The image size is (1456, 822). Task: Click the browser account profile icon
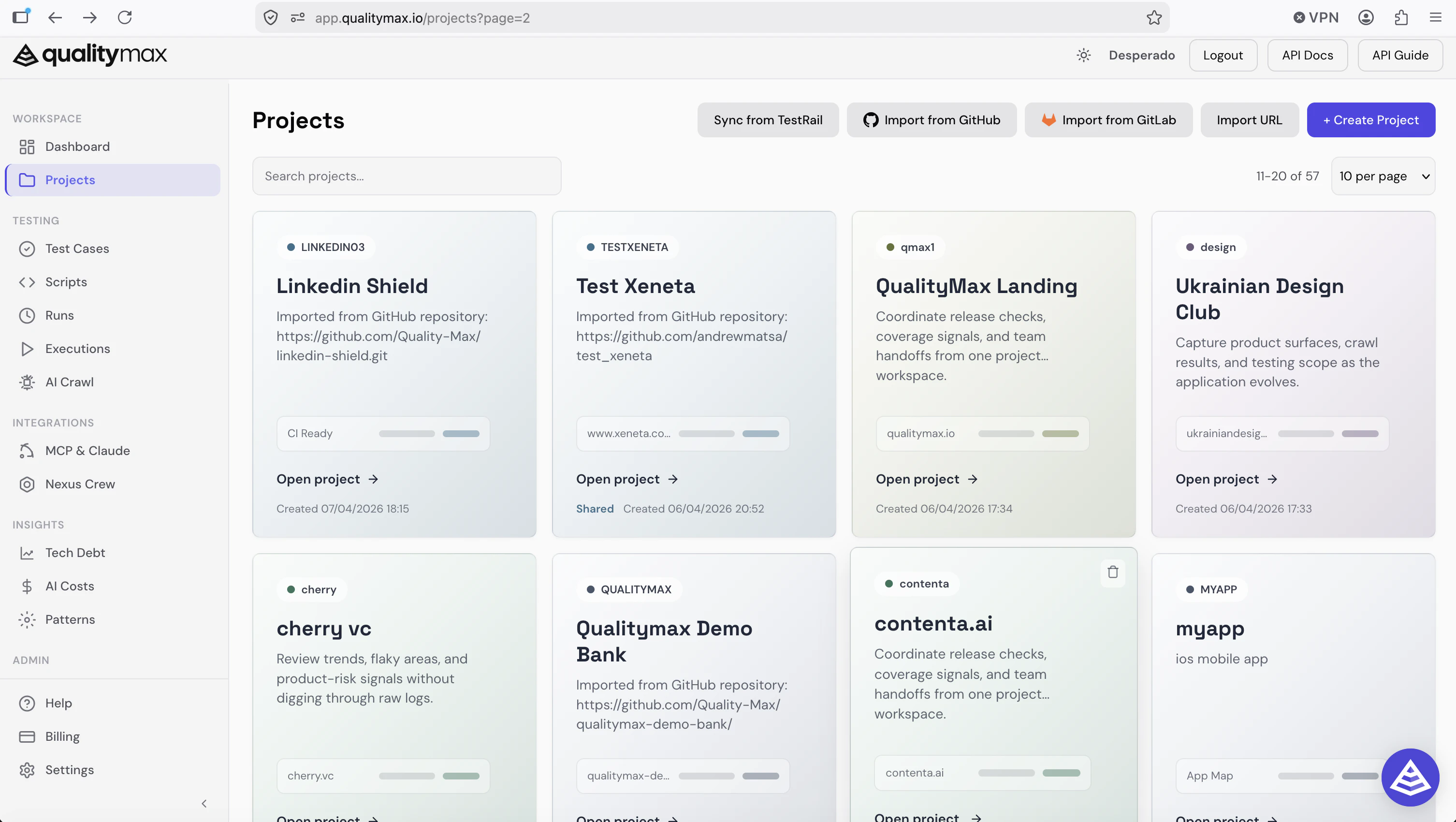(1366, 17)
